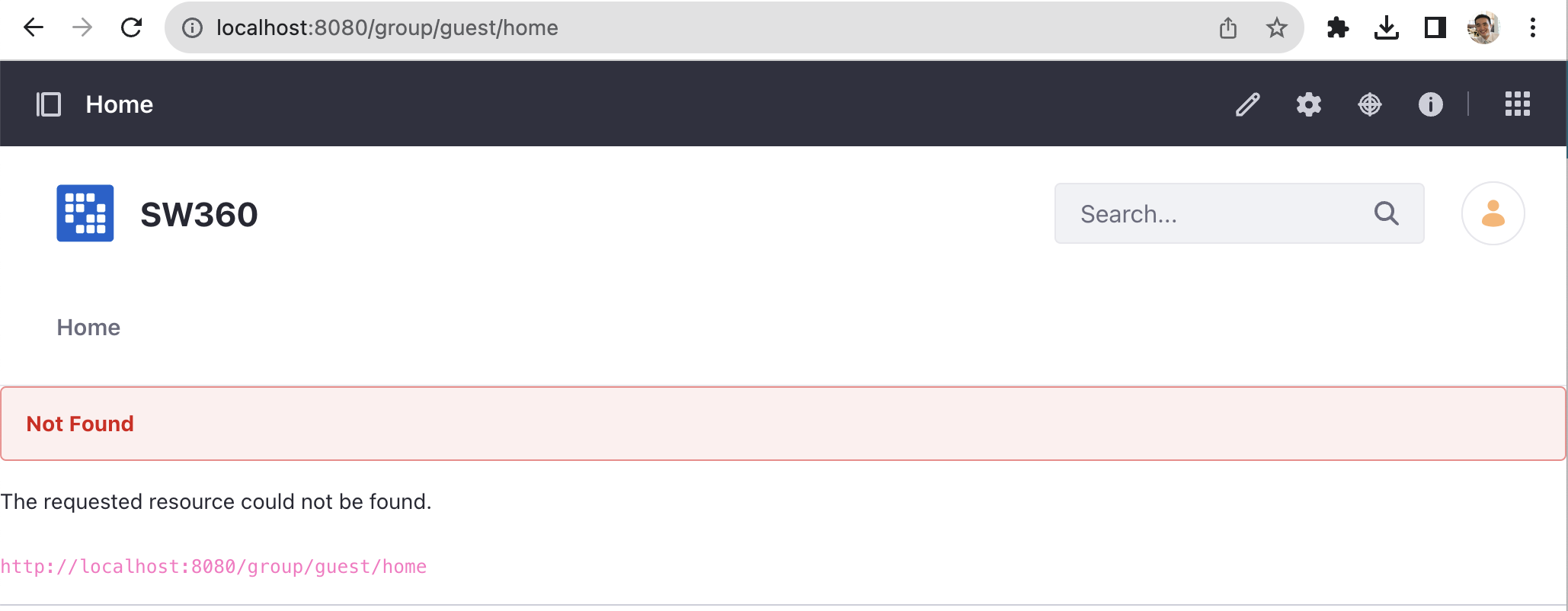
Task: Reload the current page
Action: point(132,28)
